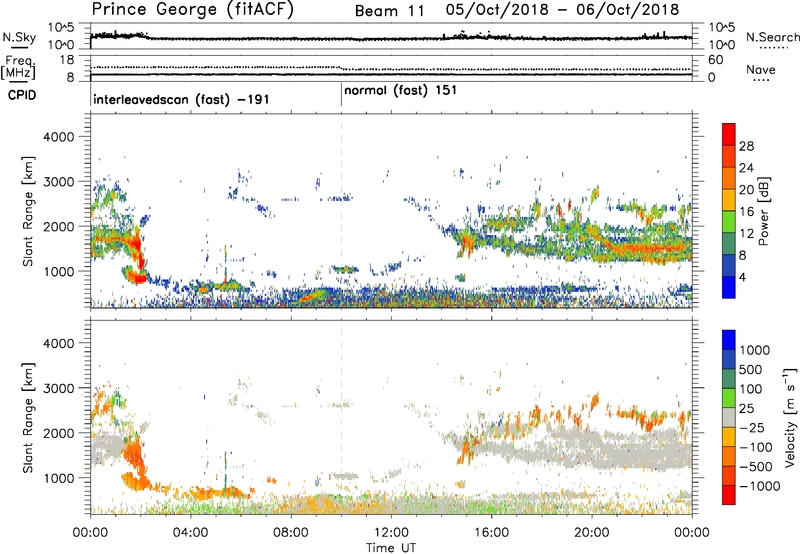The image size is (800, 554).
Task: Click the '16:00' time axis label
Action: [491, 533]
